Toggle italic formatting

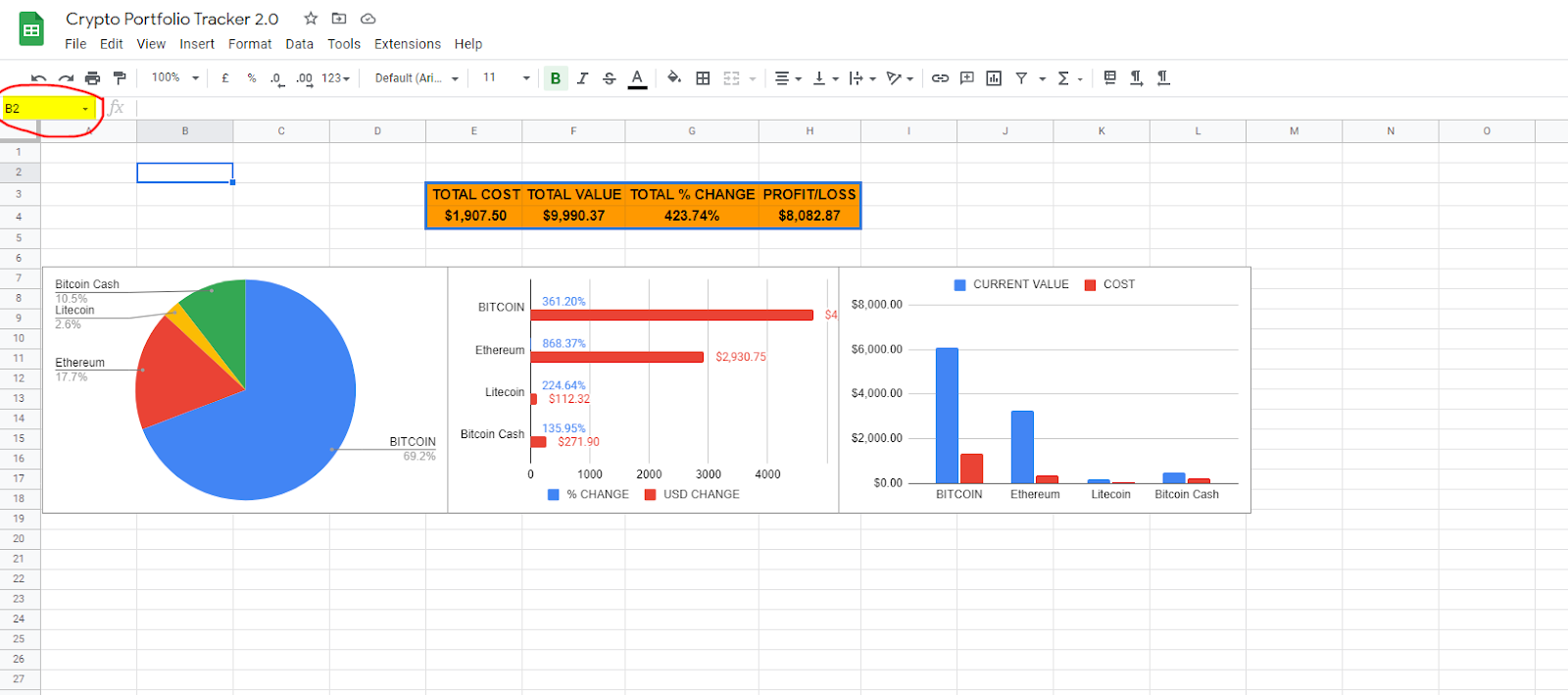point(582,78)
